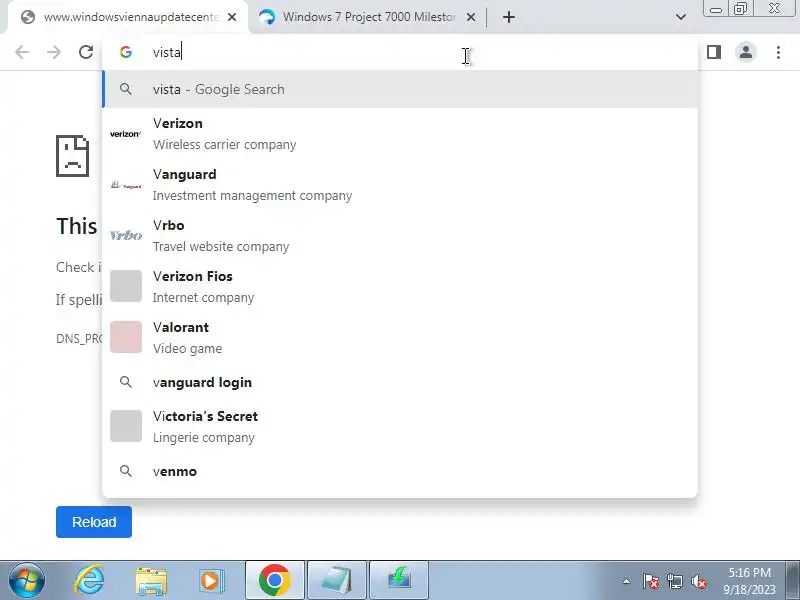Choose the 'venmo' search suggestion
The image size is (800, 600).
[x=400, y=471]
